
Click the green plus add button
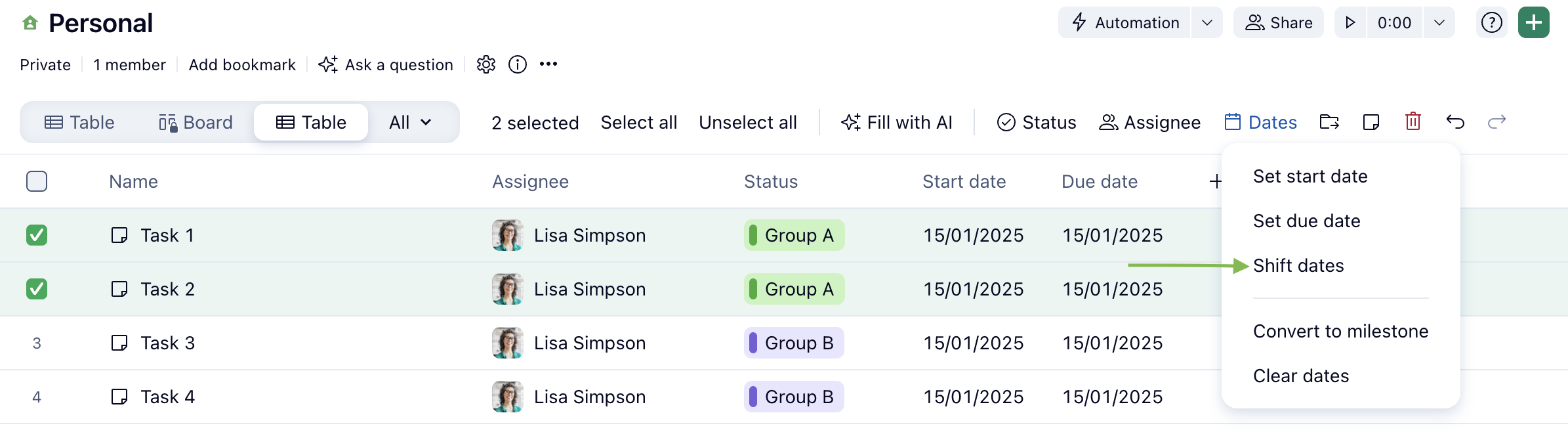coord(1533,23)
